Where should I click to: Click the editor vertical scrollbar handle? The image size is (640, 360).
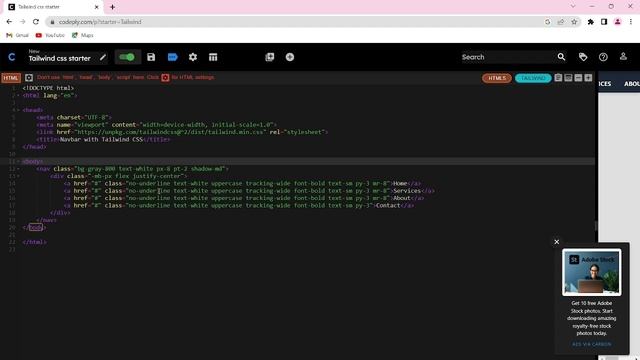[x=596, y=226]
